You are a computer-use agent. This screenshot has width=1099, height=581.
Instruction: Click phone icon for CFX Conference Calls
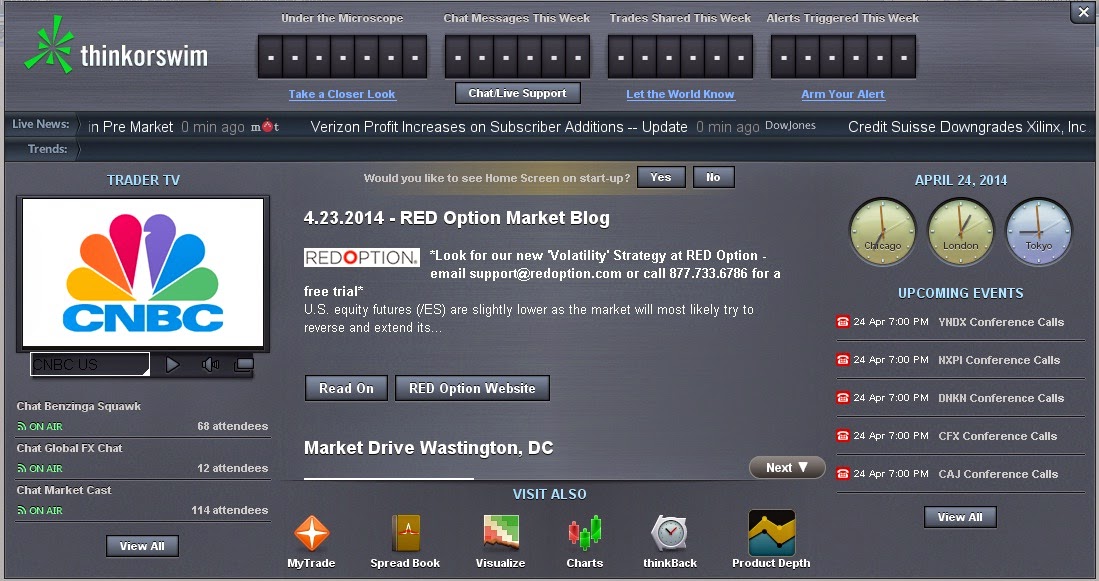coord(842,435)
